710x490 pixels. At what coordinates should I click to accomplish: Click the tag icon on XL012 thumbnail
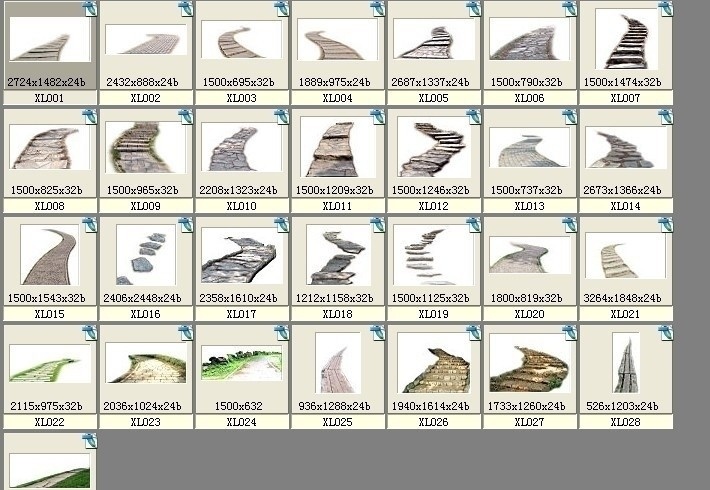click(x=474, y=116)
